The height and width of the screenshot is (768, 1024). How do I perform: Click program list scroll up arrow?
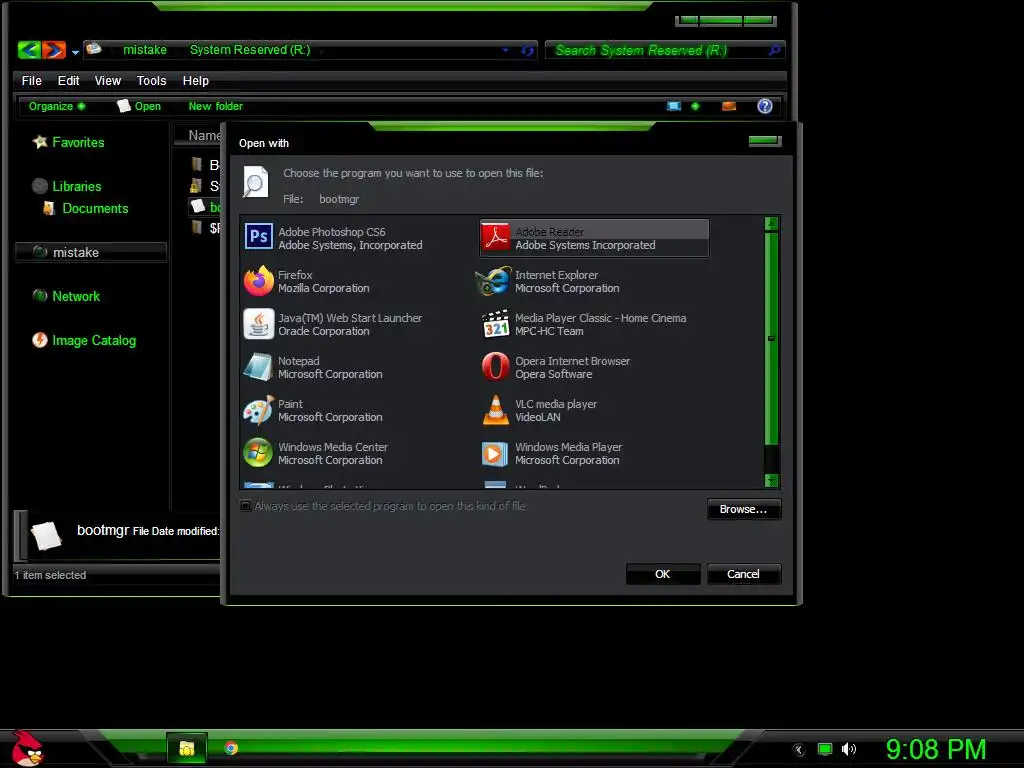[x=771, y=224]
